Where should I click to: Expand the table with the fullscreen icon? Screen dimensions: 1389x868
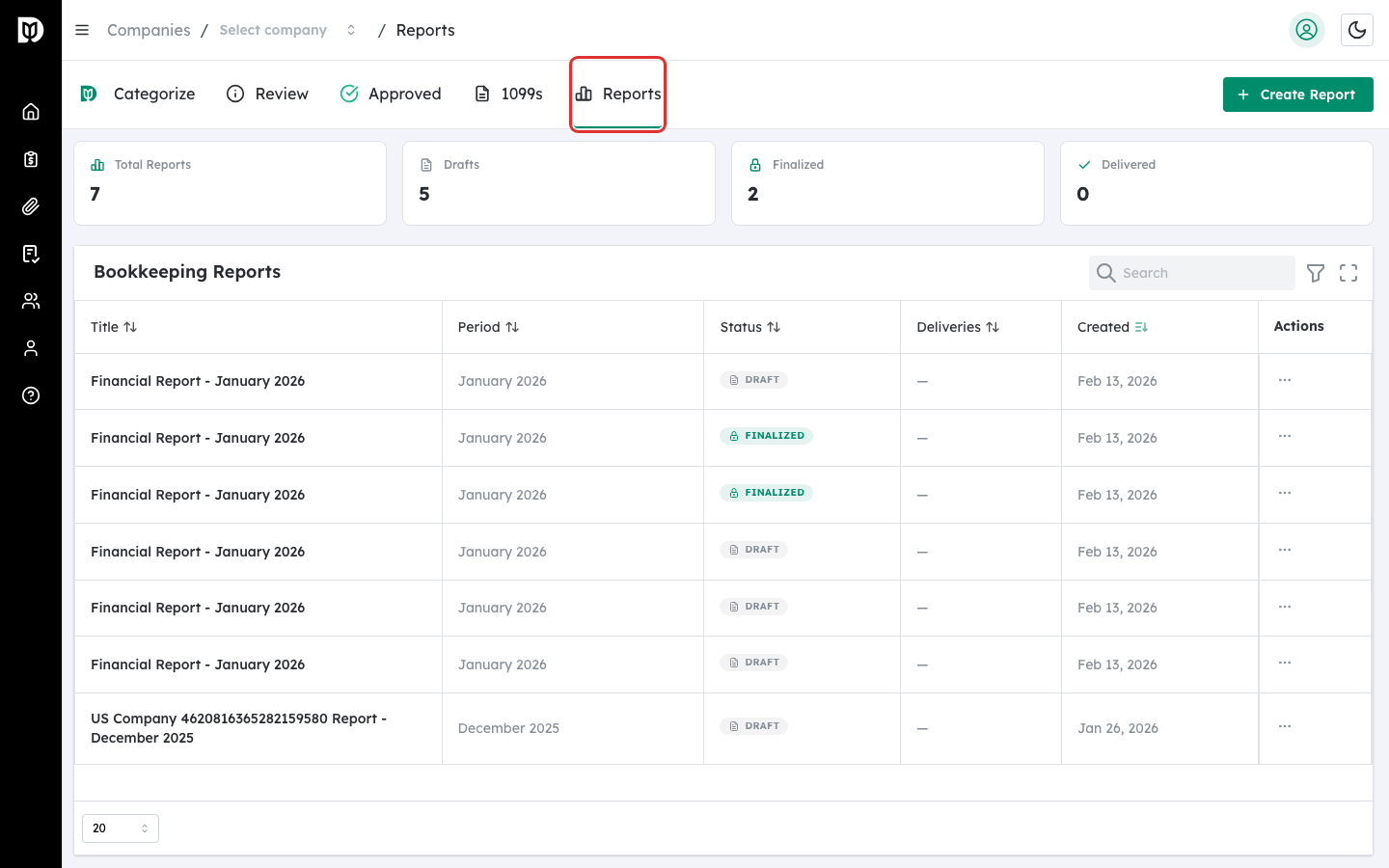click(x=1348, y=273)
